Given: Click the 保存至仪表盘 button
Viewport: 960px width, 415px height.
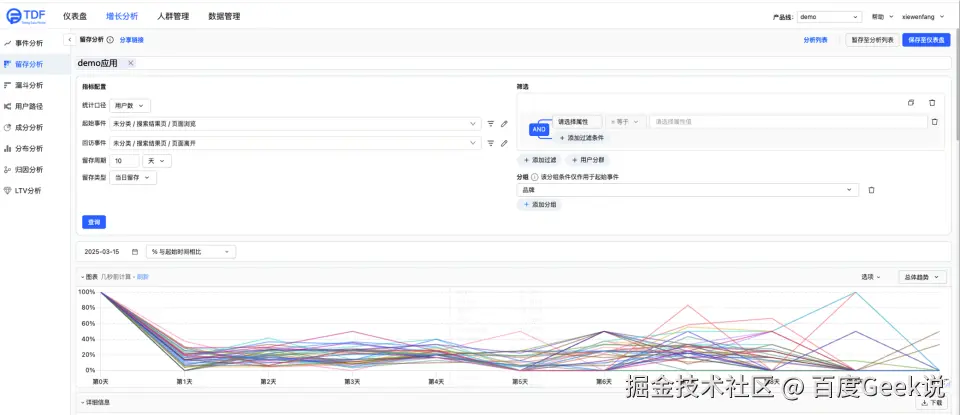Looking at the screenshot, I should pyautogui.click(x=926, y=40).
